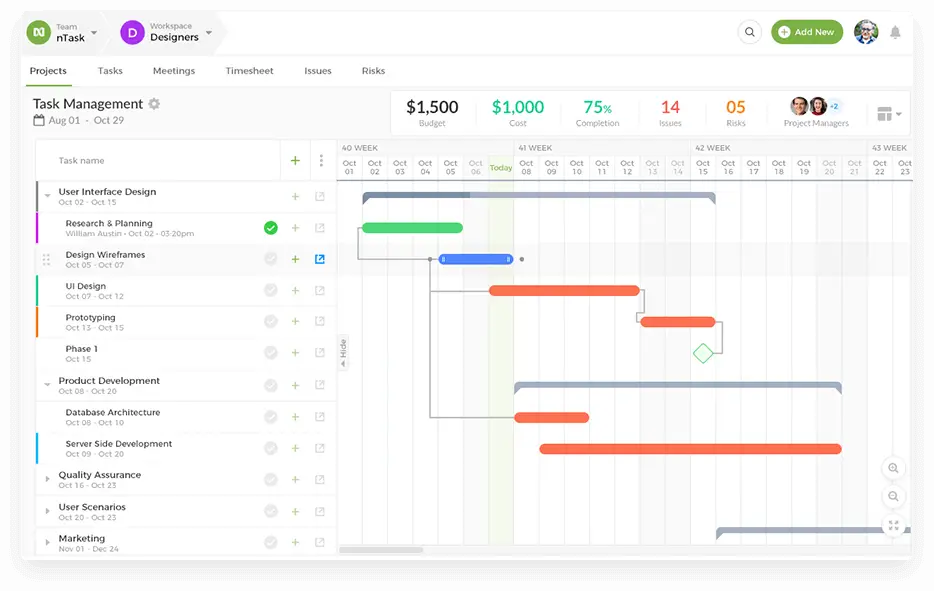Switch to the Issues tab
Screen dimensions: 934x591
pyautogui.click(x=317, y=71)
